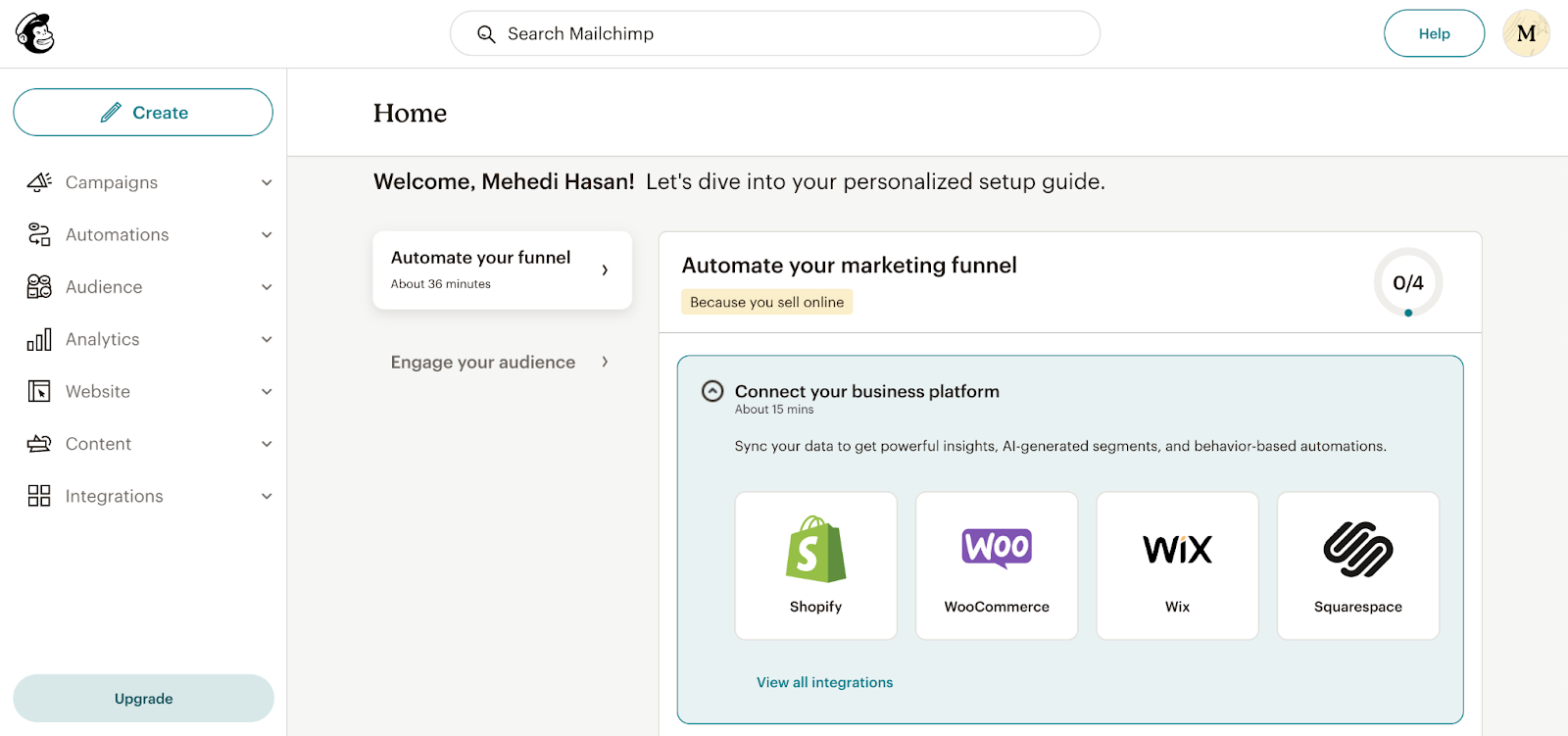Click the 0/4 progress ring

tap(1408, 282)
